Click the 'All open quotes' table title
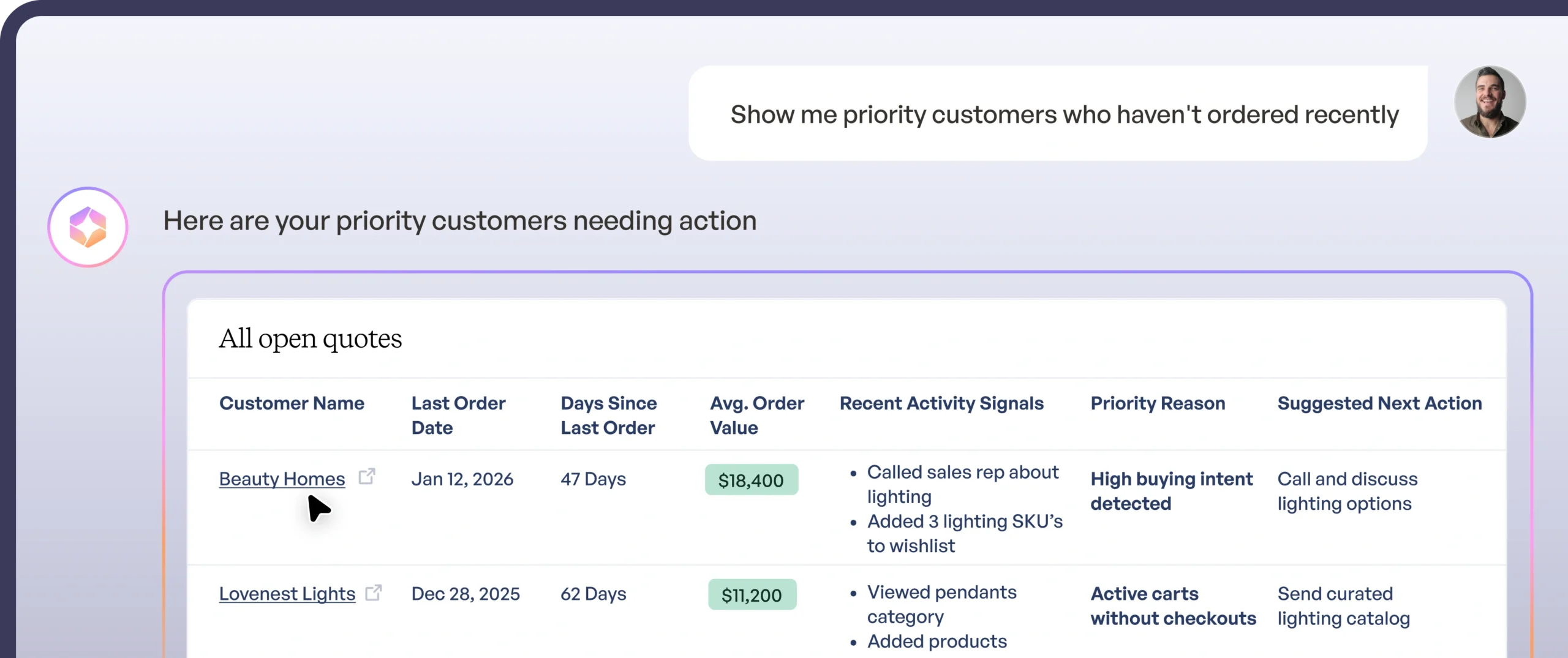The height and width of the screenshot is (658, 1568). pos(311,338)
